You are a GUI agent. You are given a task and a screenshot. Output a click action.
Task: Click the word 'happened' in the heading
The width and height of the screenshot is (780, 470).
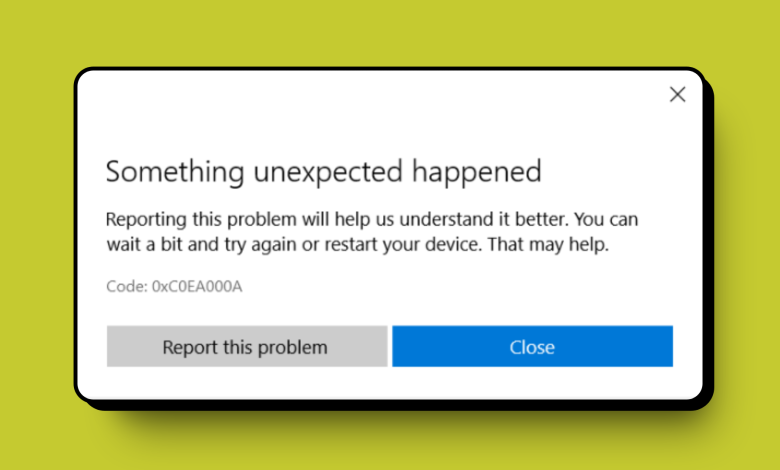(x=478, y=171)
